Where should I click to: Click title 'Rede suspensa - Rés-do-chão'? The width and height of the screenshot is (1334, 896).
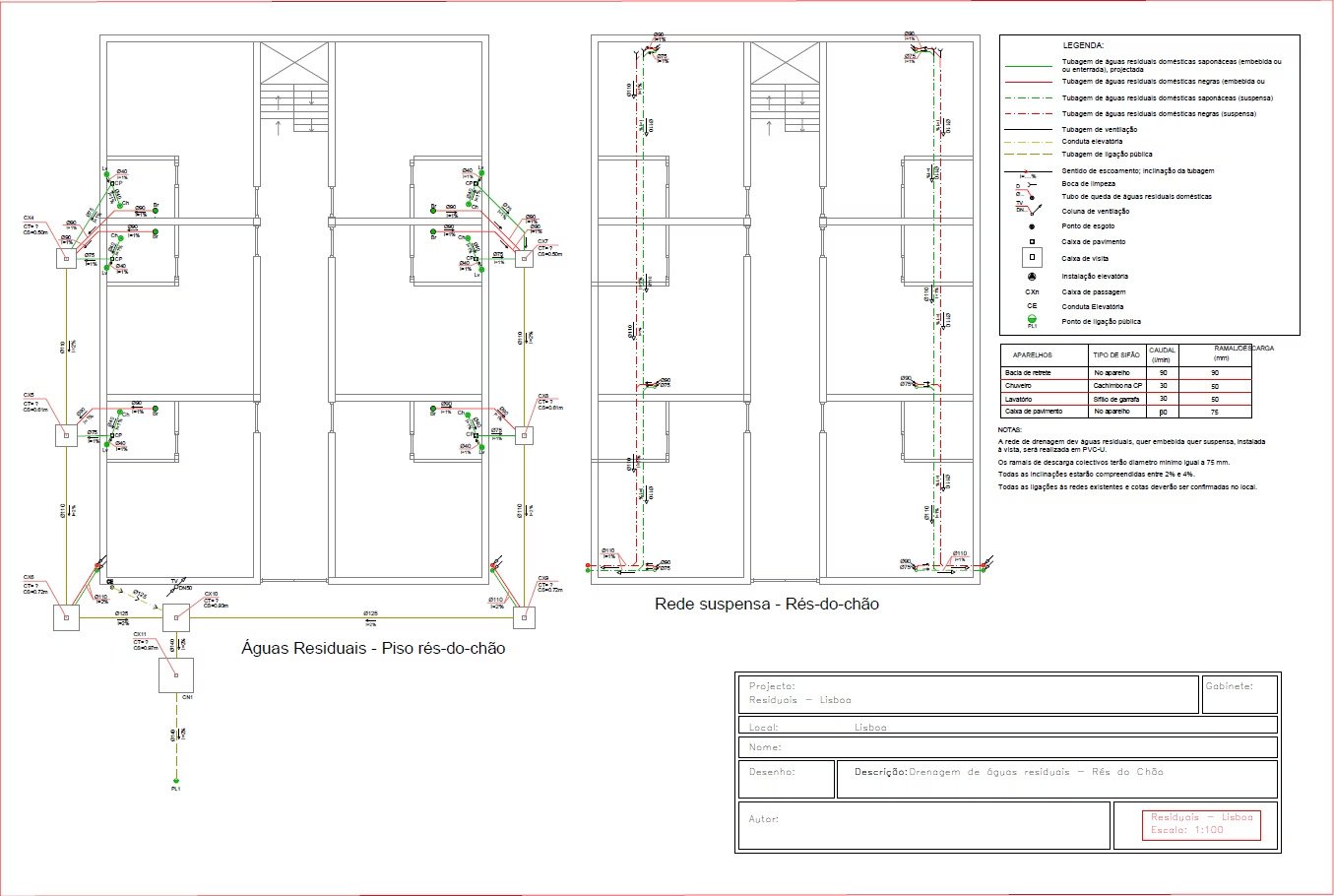pyautogui.click(x=767, y=604)
